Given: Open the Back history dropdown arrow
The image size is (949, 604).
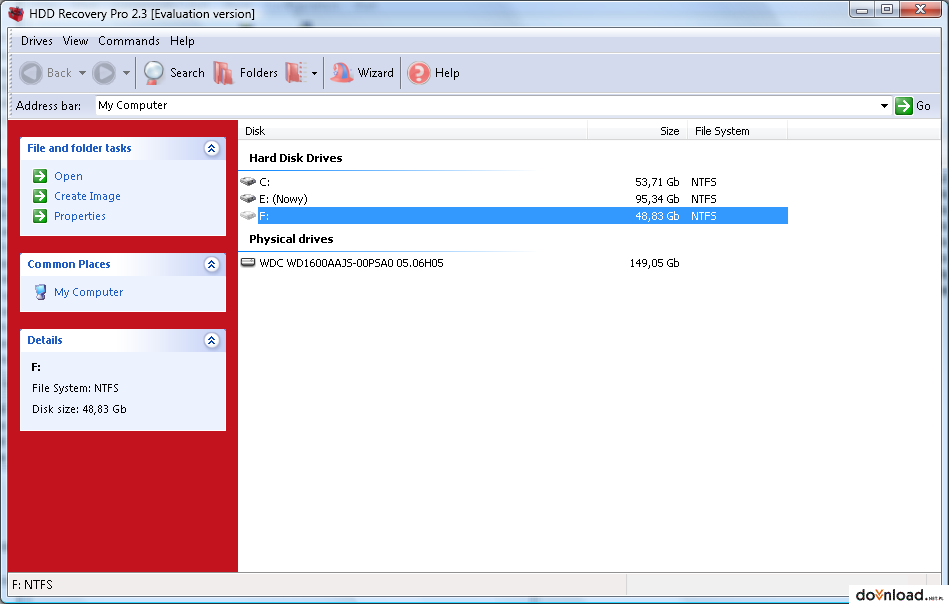Looking at the screenshot, I should click(x=82, y=73).
